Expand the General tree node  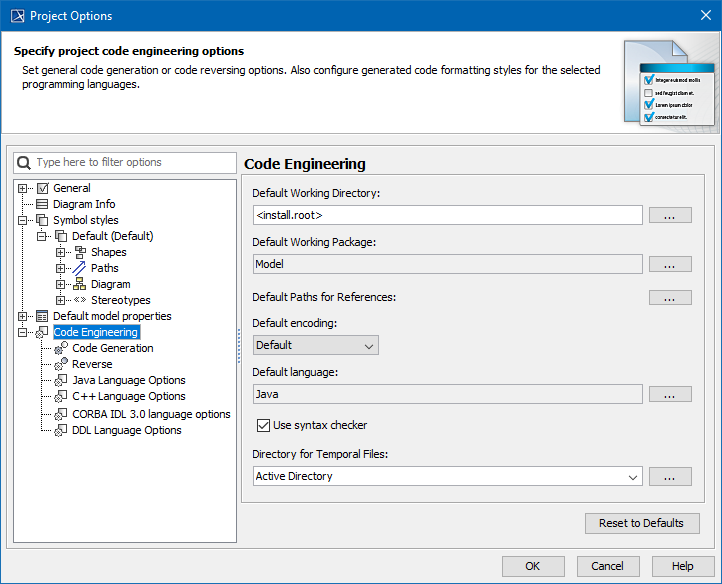point(23,188)
